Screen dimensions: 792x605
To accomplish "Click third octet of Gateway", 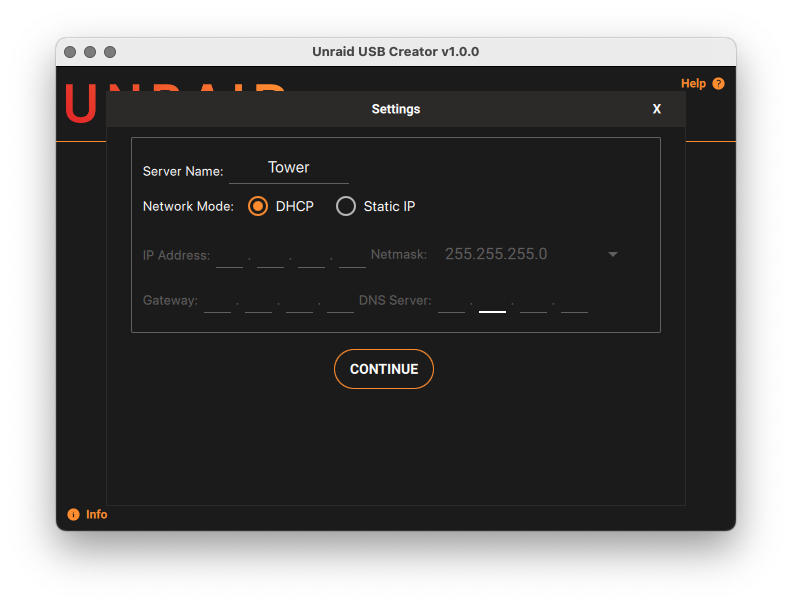I will tap(299, 302).
